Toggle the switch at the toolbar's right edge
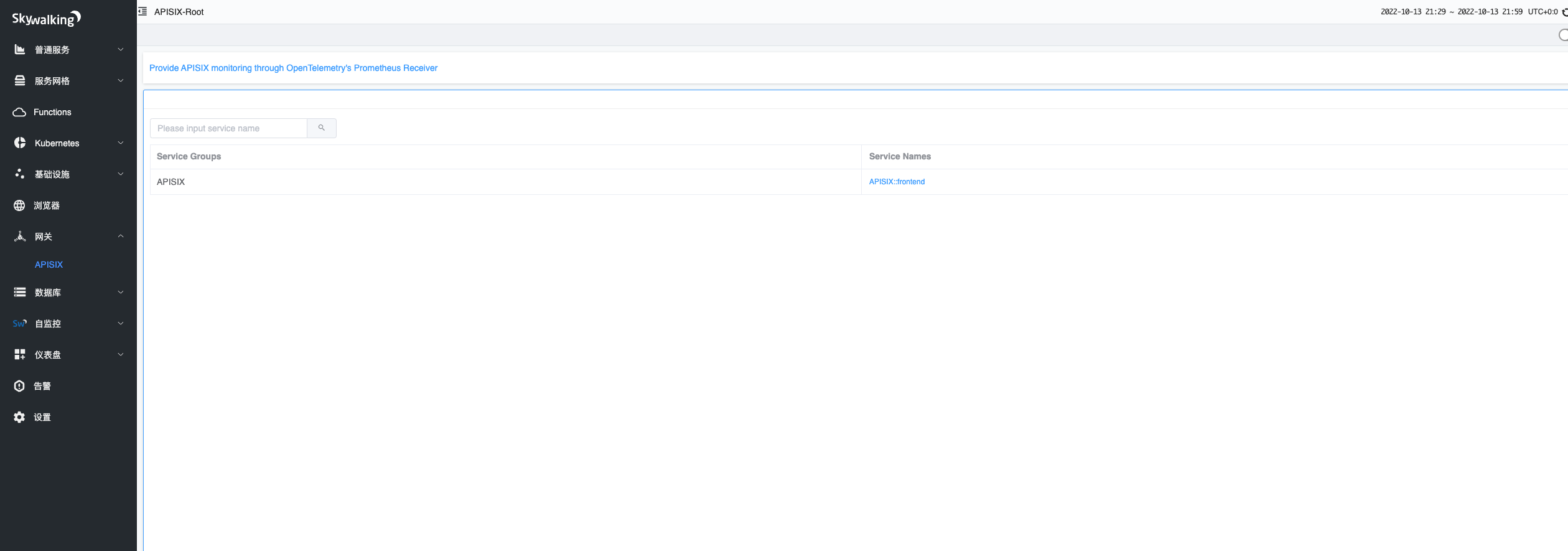 (x=1563, y=35)
